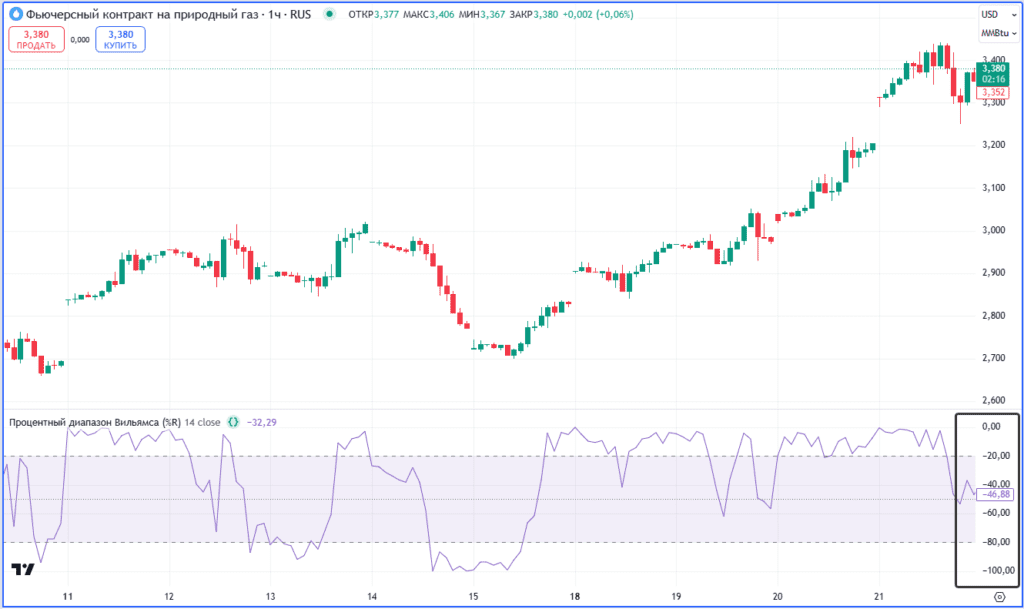Click date label 12 on the time axis

tap(169, 597)
